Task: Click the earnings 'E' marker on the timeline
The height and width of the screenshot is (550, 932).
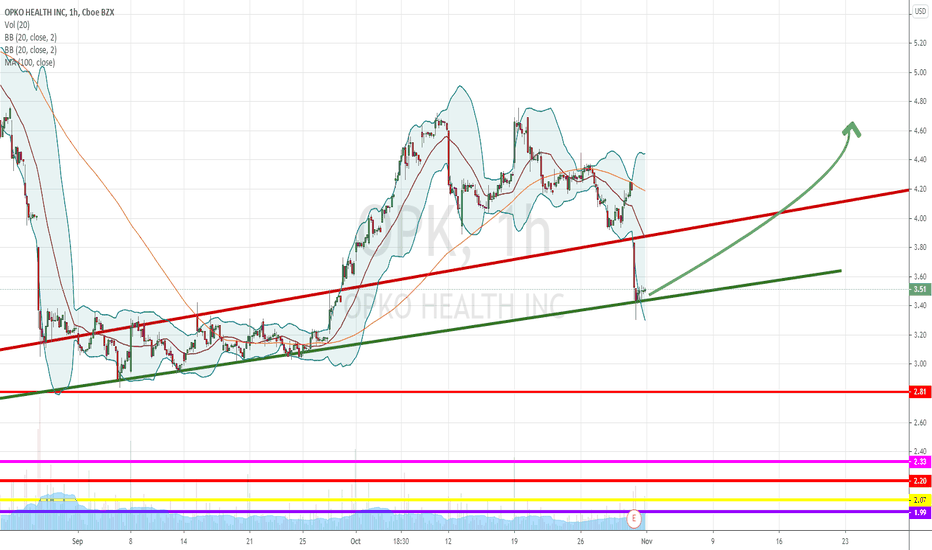Action: (634, 518)
